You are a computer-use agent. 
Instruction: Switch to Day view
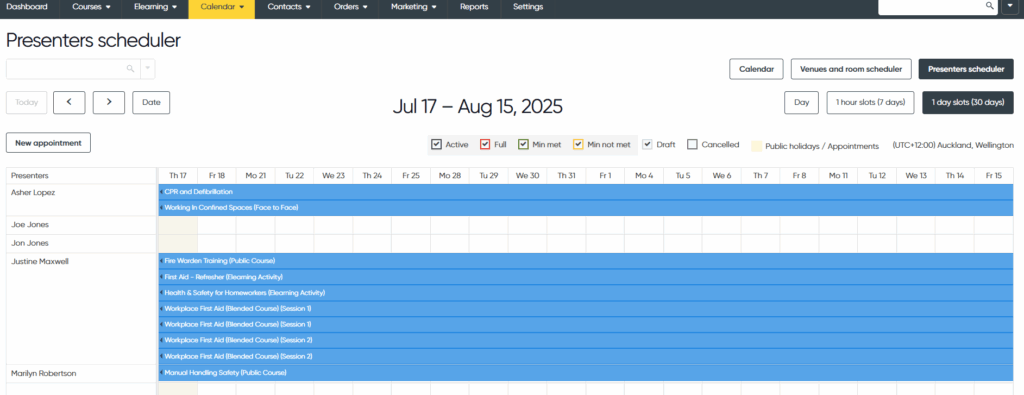(801, 103)
